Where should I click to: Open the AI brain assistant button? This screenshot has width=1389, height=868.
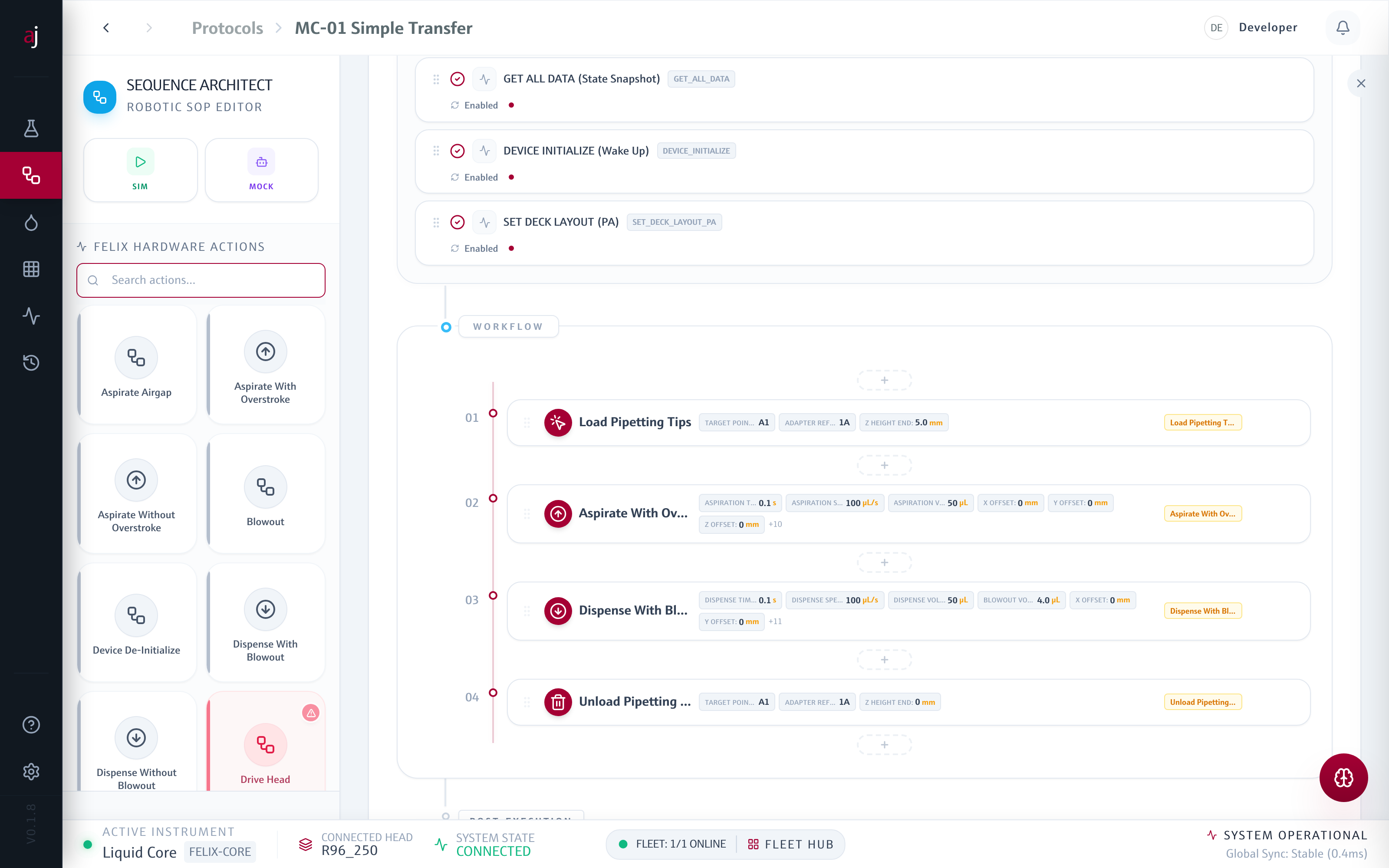(x=1343, y=778)
